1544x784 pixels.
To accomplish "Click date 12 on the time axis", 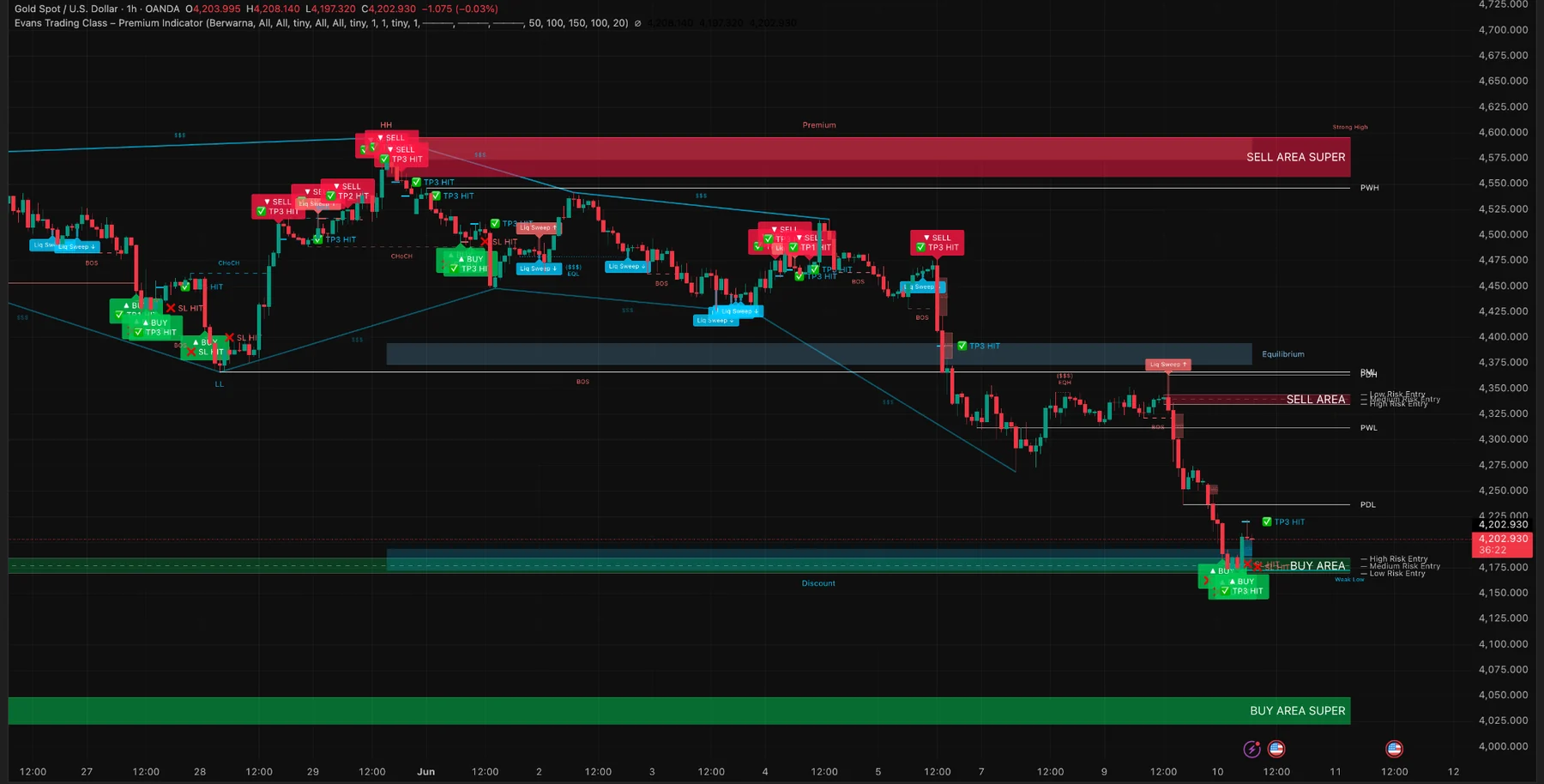I will [1453, 772].
